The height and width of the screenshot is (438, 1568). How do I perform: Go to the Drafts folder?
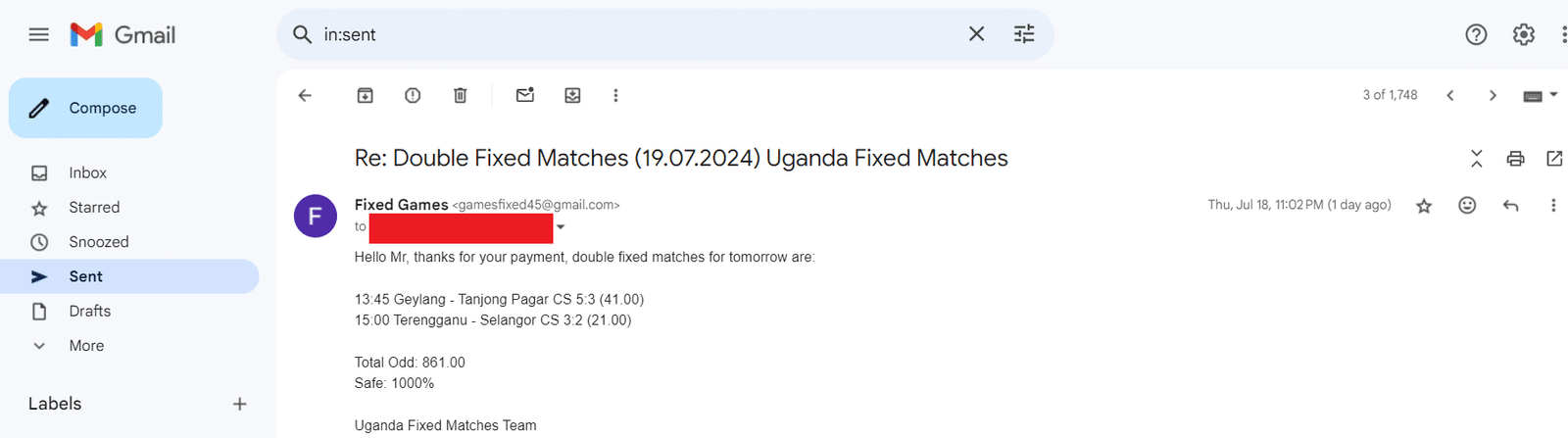click(x=89, y=312)
